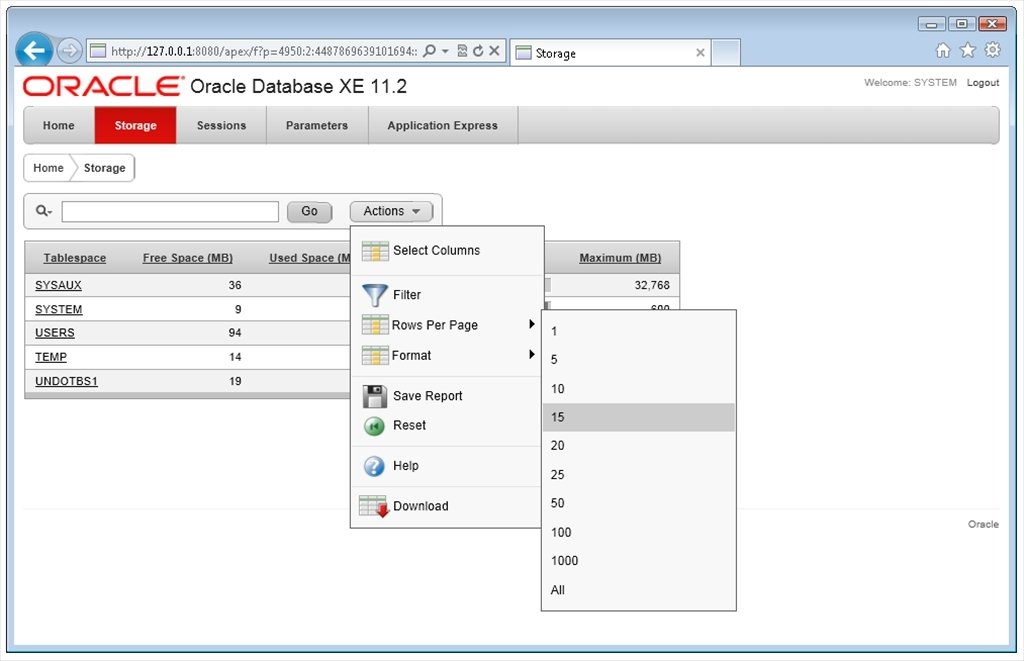Open favorites star icon

(x=968, y=50)
